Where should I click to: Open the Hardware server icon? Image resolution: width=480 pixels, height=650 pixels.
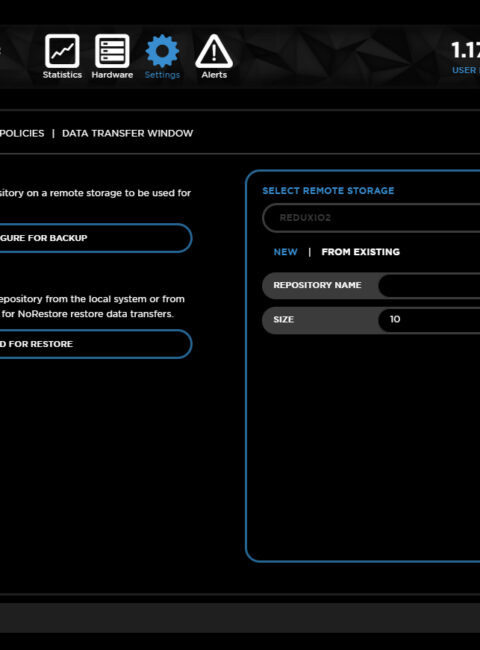112,51
